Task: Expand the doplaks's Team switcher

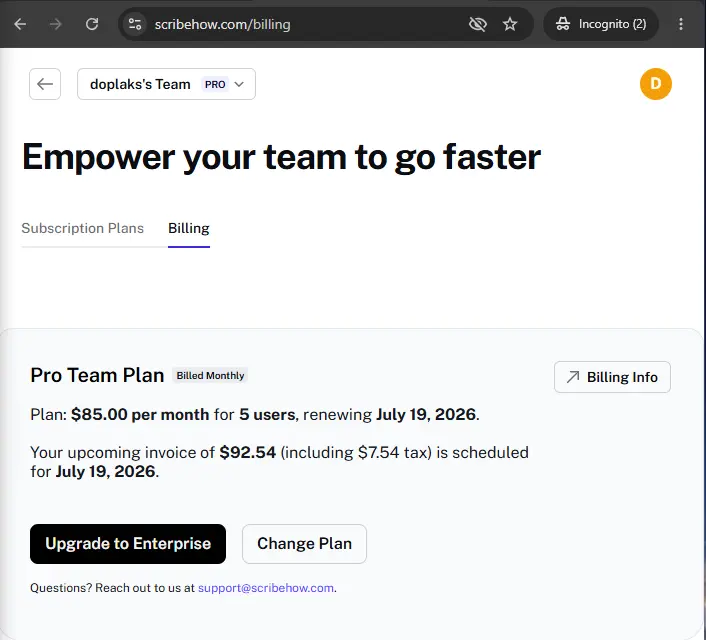Action: pos(167,84)
